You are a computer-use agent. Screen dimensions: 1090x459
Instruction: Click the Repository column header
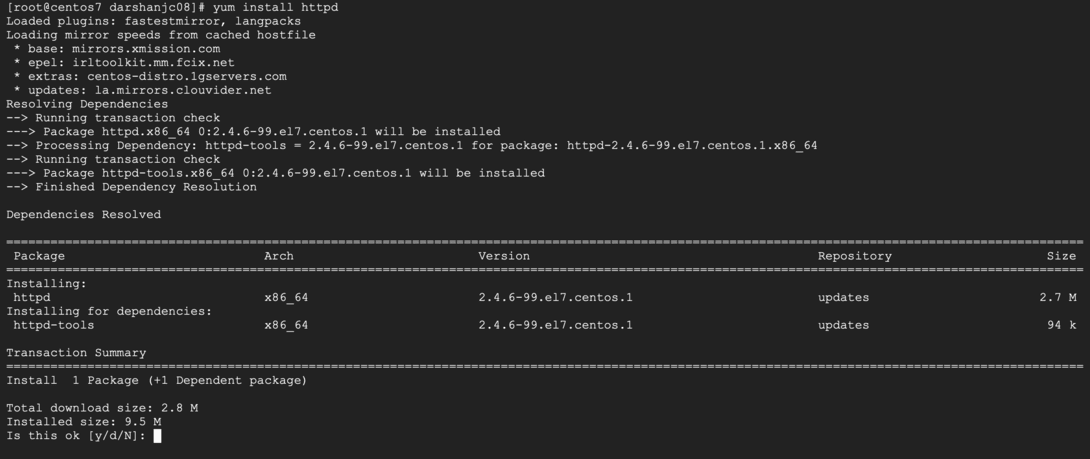pyautogui.click(x=854, y=256)
